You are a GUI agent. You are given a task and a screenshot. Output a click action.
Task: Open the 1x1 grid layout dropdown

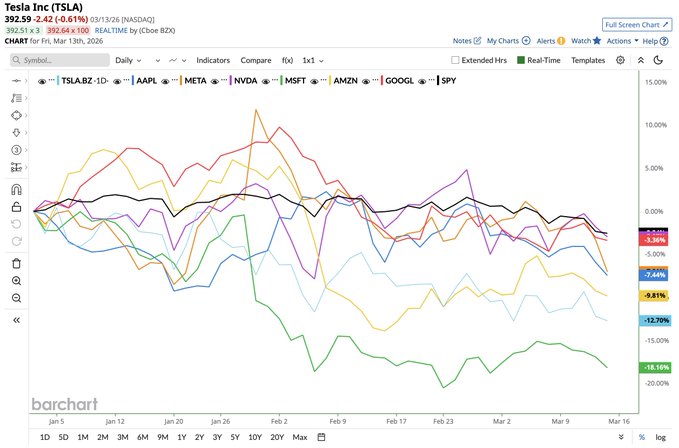point(314,60)
